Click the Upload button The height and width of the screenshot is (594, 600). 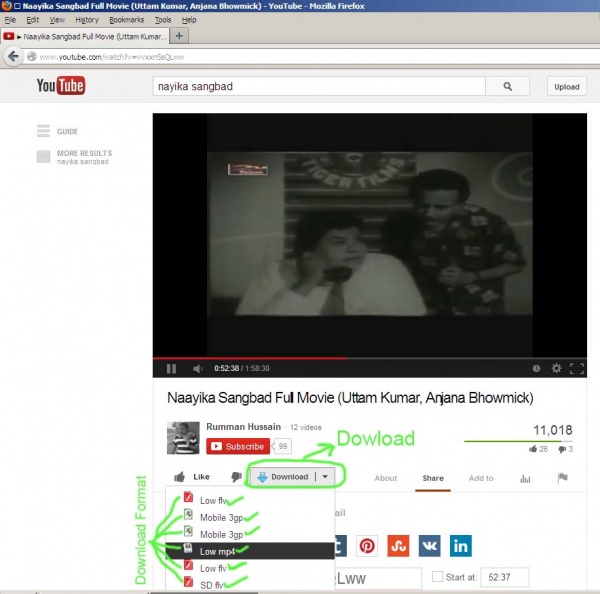pyautogui.click(x=567, y=86)
